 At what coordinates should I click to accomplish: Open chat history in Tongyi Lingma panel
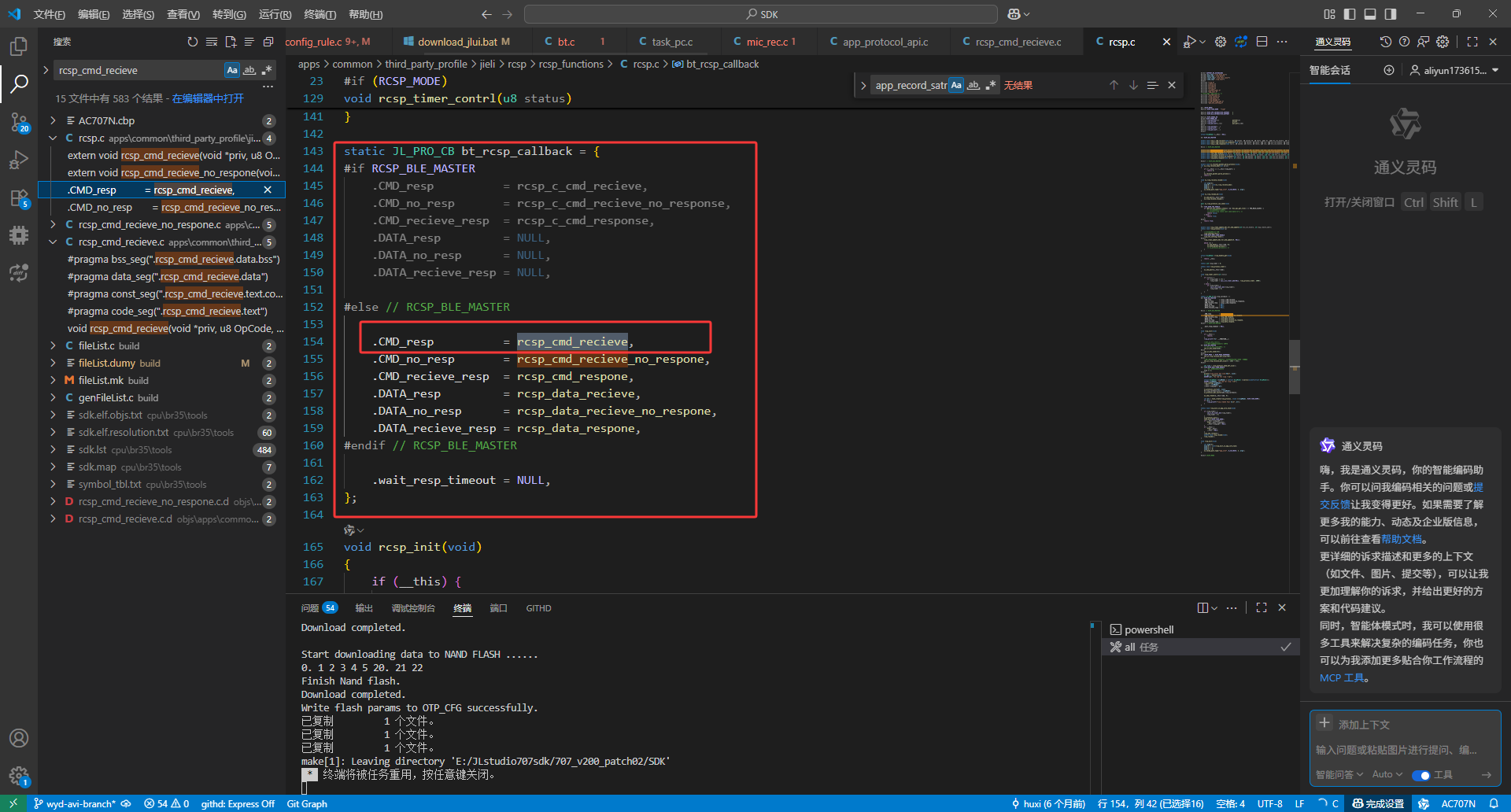tap(1386, 42)
